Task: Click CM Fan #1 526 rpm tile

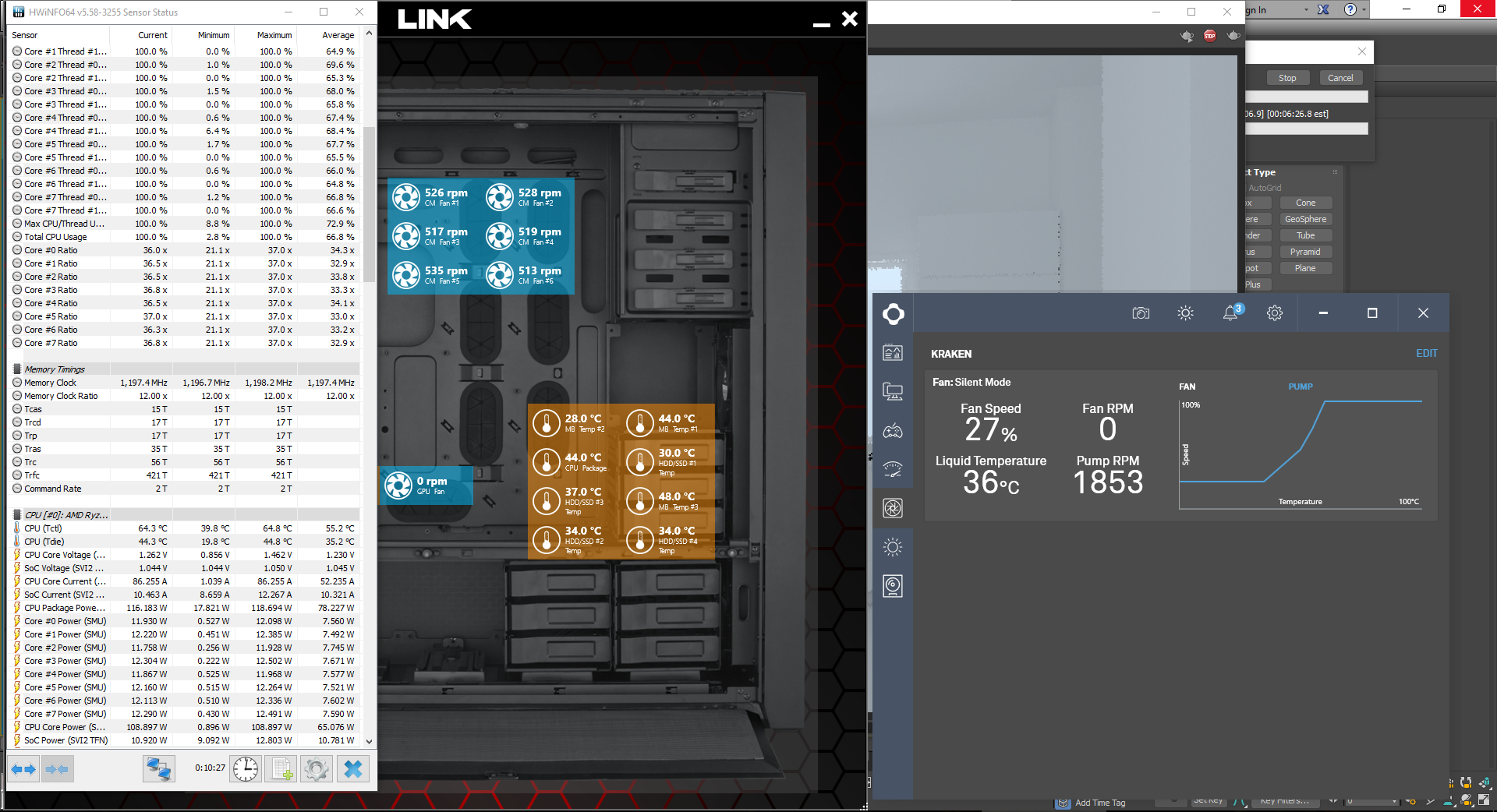Action: point(434,197)
